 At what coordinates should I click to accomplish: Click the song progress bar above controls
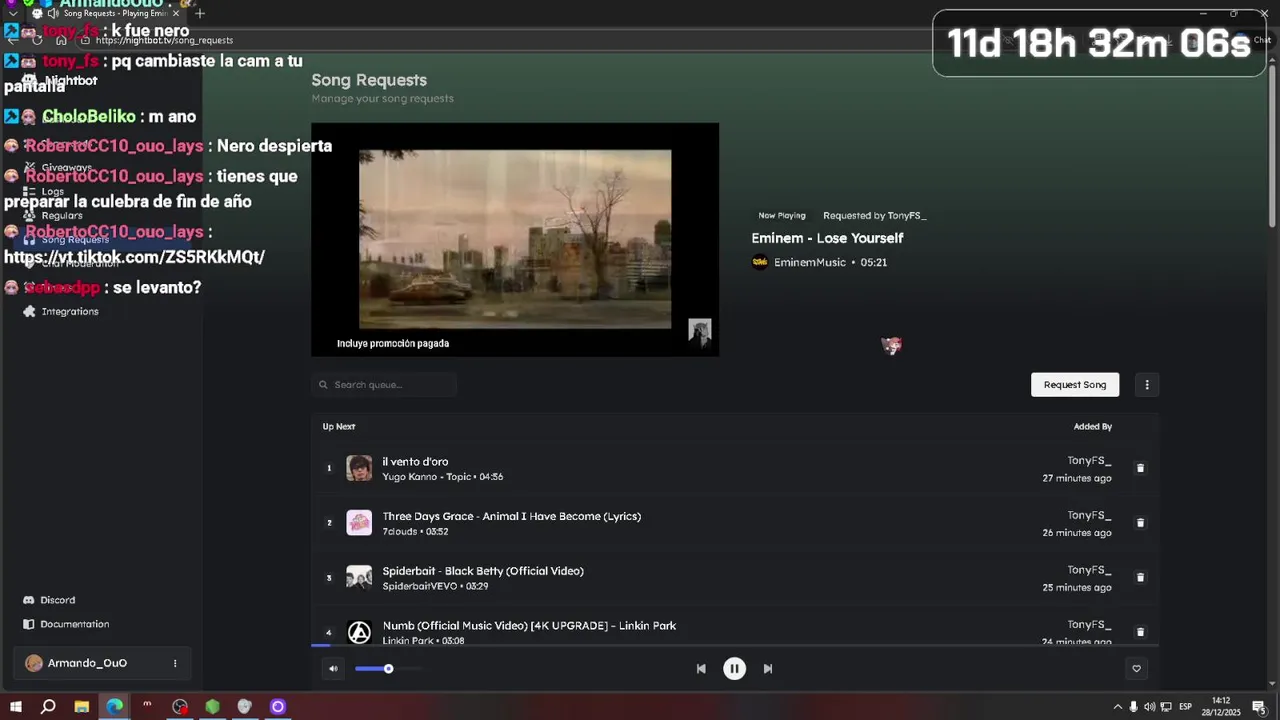pyautogui.click(x=735, y=645)
